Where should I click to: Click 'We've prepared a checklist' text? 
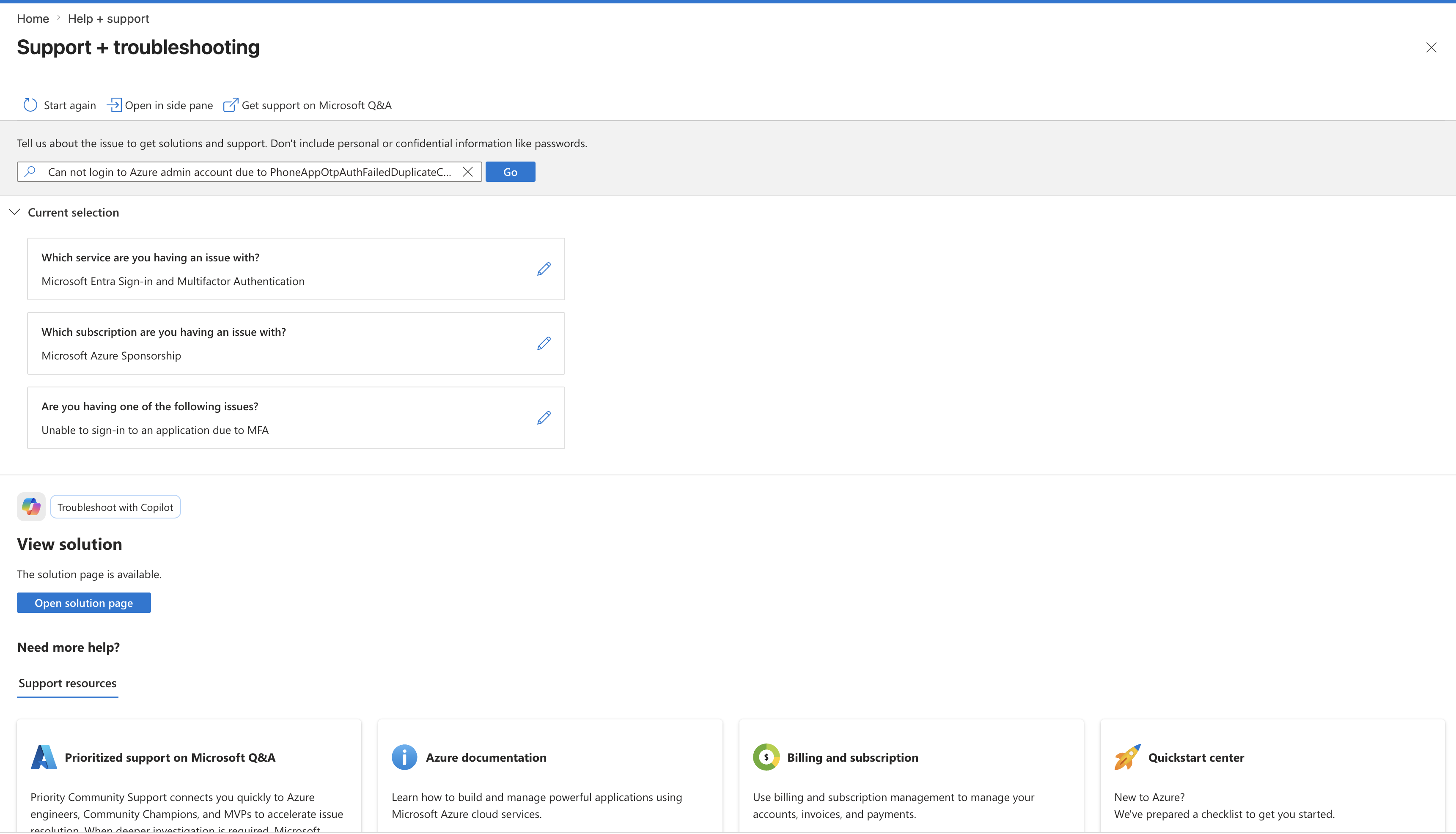(1225, 814)
